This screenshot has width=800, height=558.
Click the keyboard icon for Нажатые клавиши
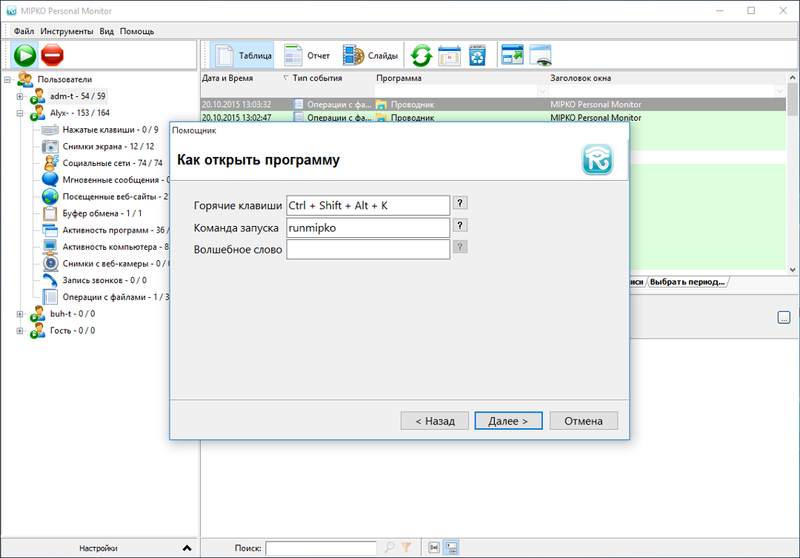pyautogui.click(x=50, y=130)
